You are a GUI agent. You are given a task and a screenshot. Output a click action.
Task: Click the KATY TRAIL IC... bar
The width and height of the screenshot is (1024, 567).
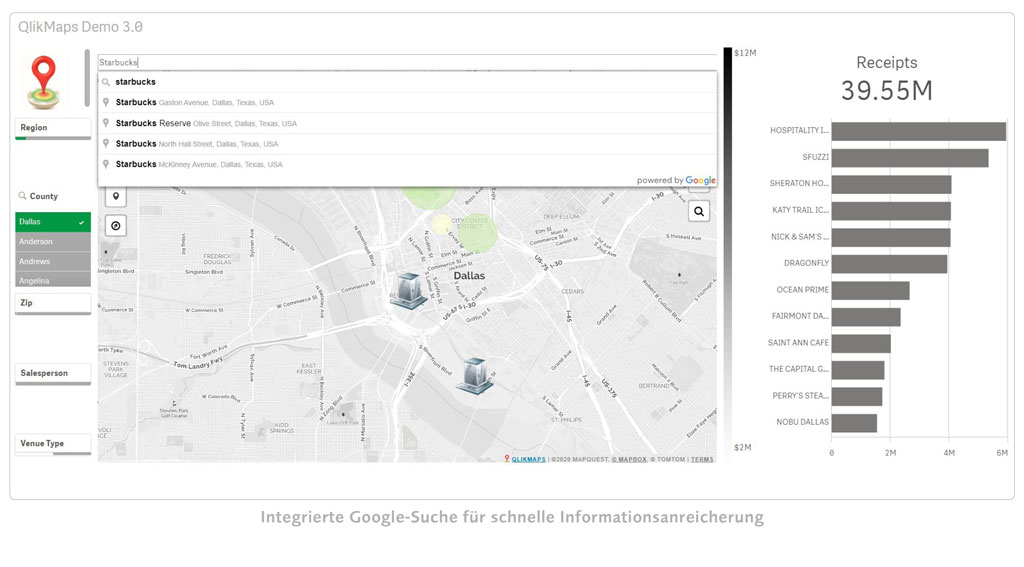tap(891, 211)
